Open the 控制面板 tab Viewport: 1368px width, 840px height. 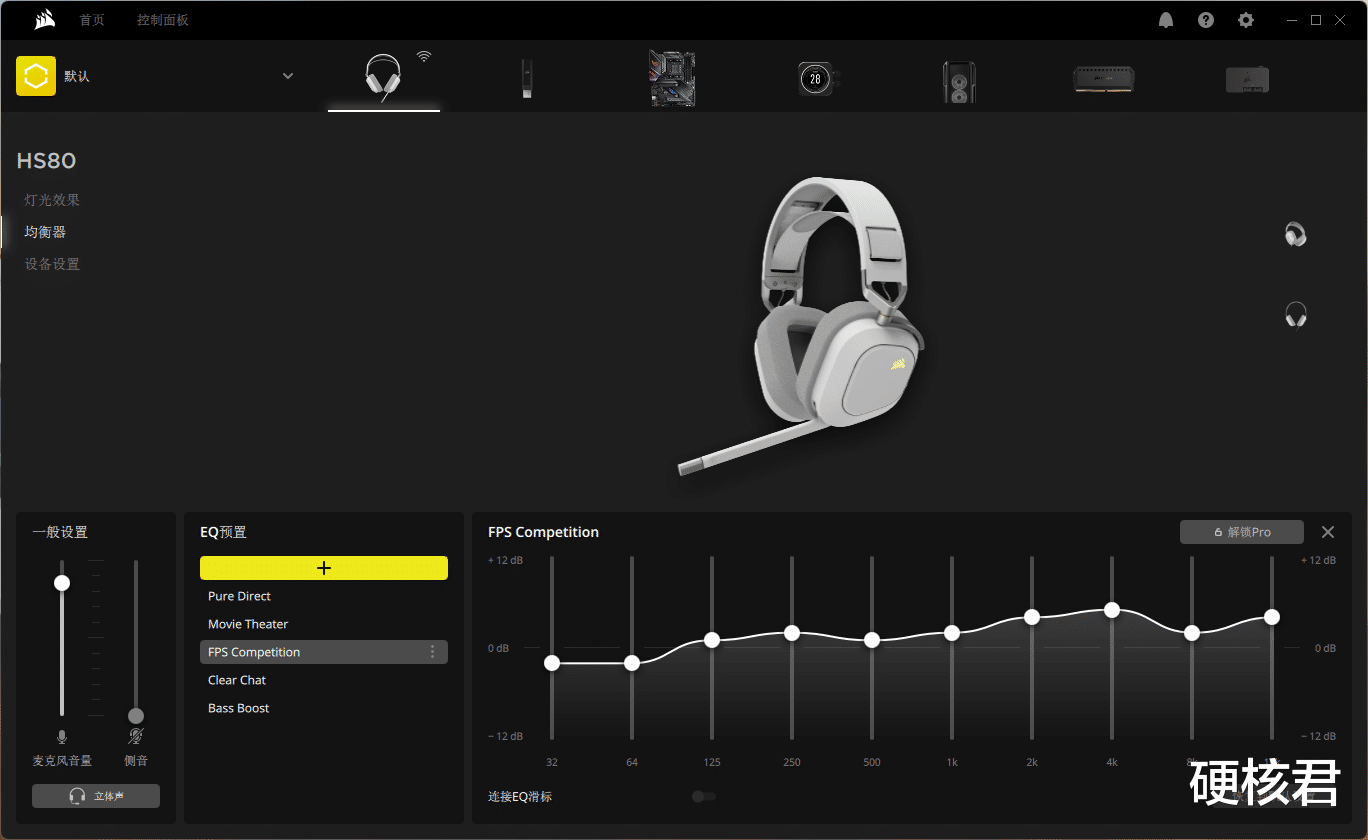point(163,20)
